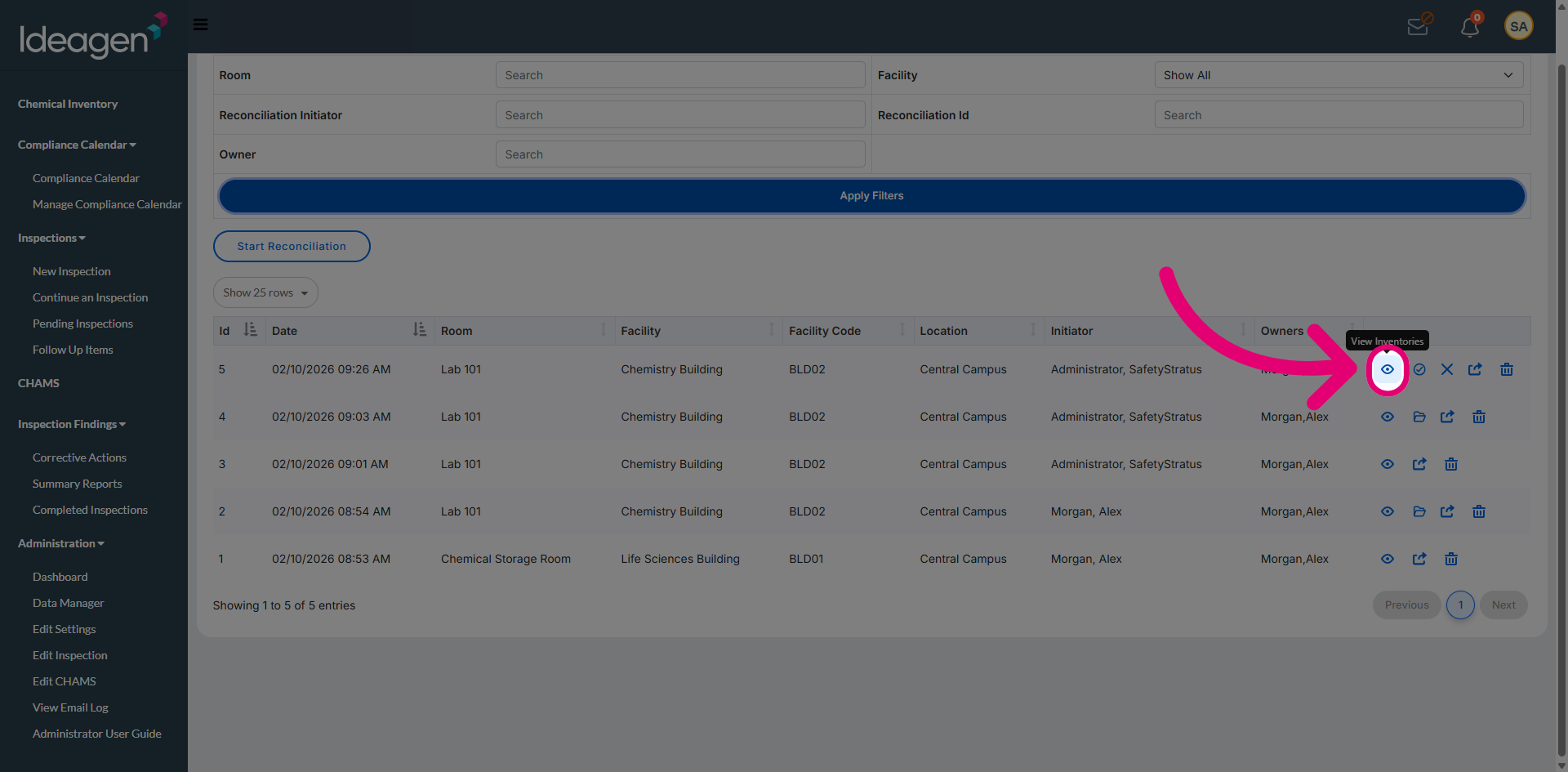Click the 'BLD01' facility code cell
Screen dimensions: 1568x772
(806, 559)
